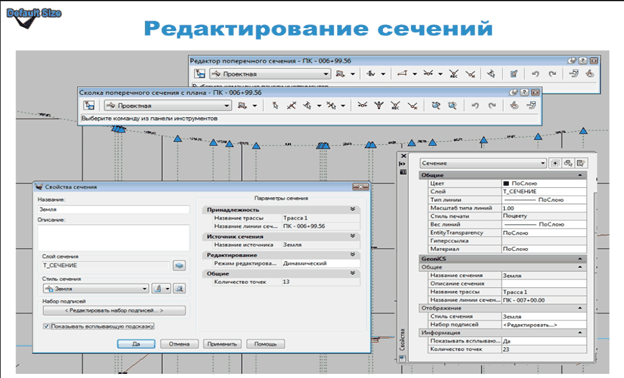The image size is (624, 378).
Task: Click the quick select icon in properties palette
Action: click(x=581, y=163)
